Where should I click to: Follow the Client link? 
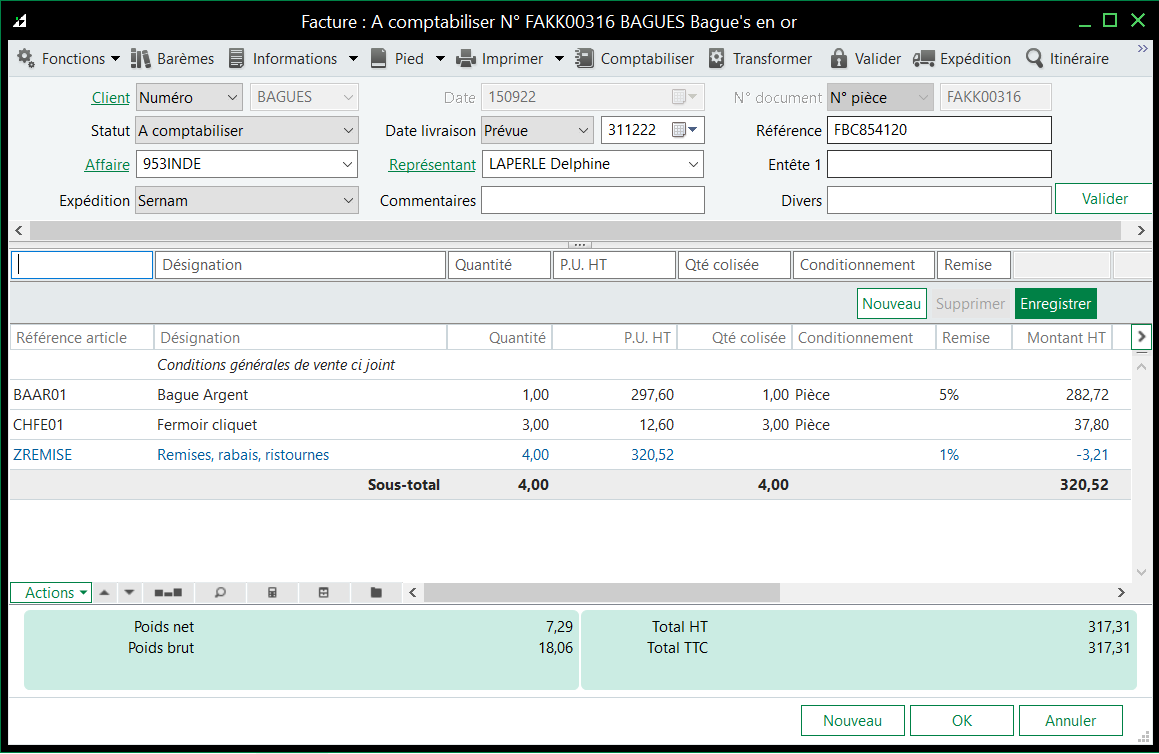tap(111, 98)
